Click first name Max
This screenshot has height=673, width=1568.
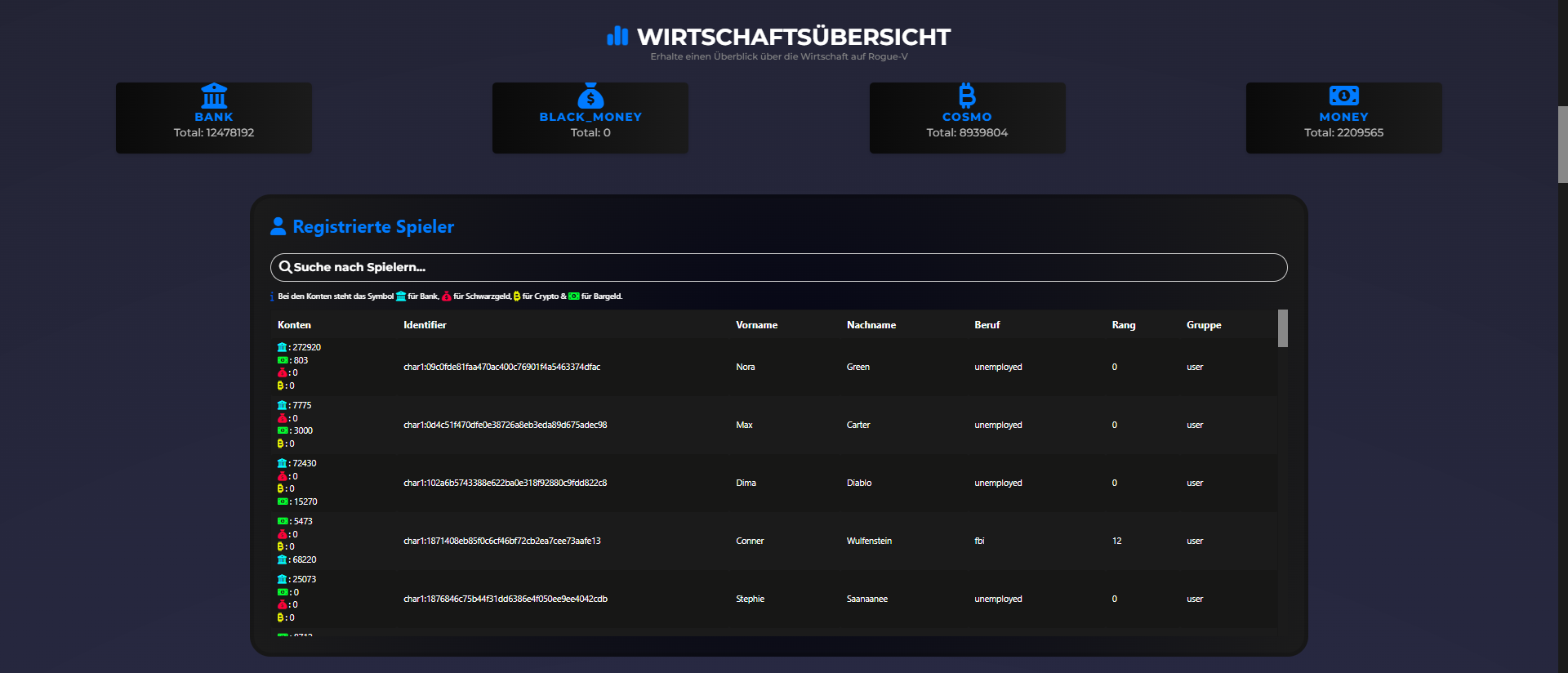point(744,425)
